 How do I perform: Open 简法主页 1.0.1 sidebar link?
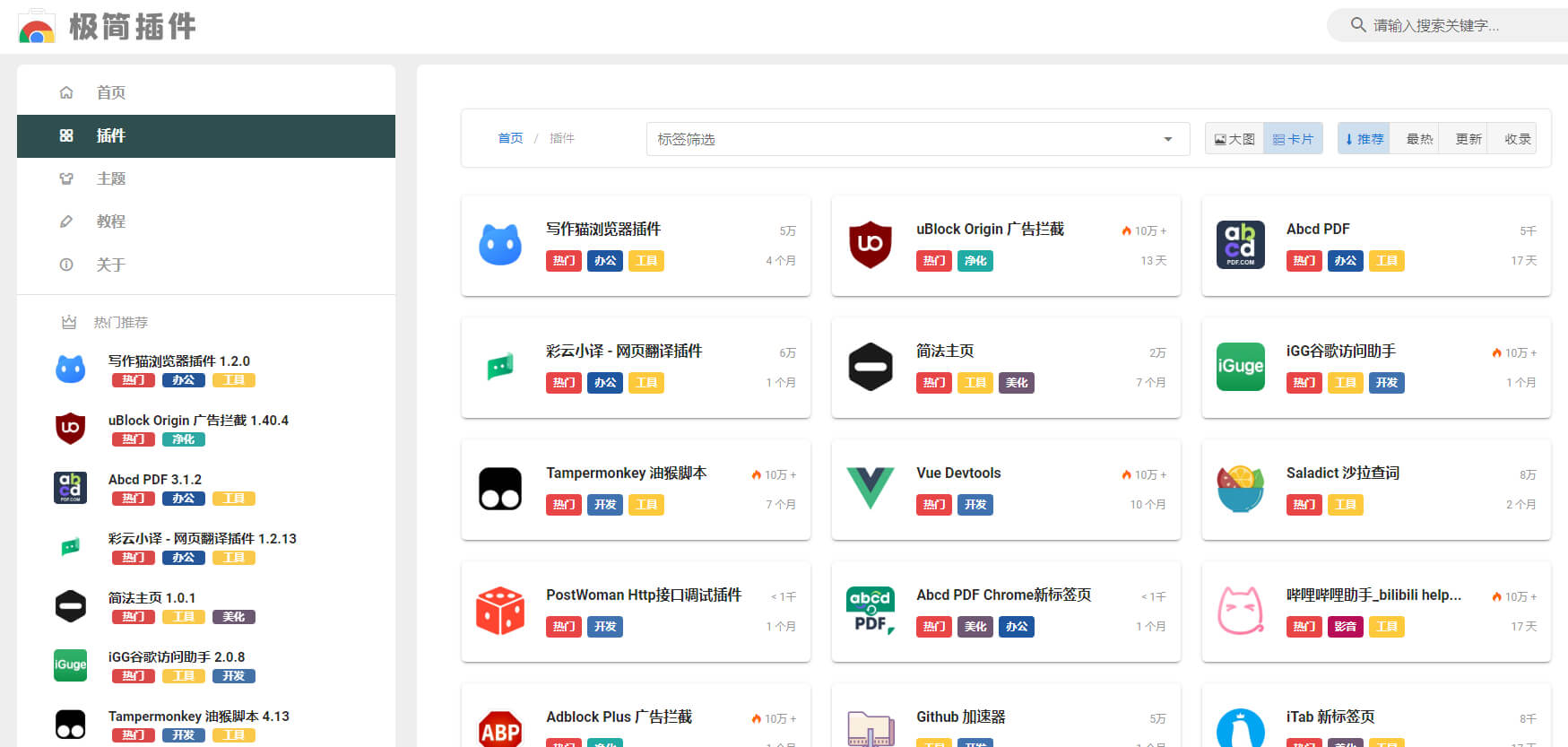pyautogui.click(x=152, y=597)
